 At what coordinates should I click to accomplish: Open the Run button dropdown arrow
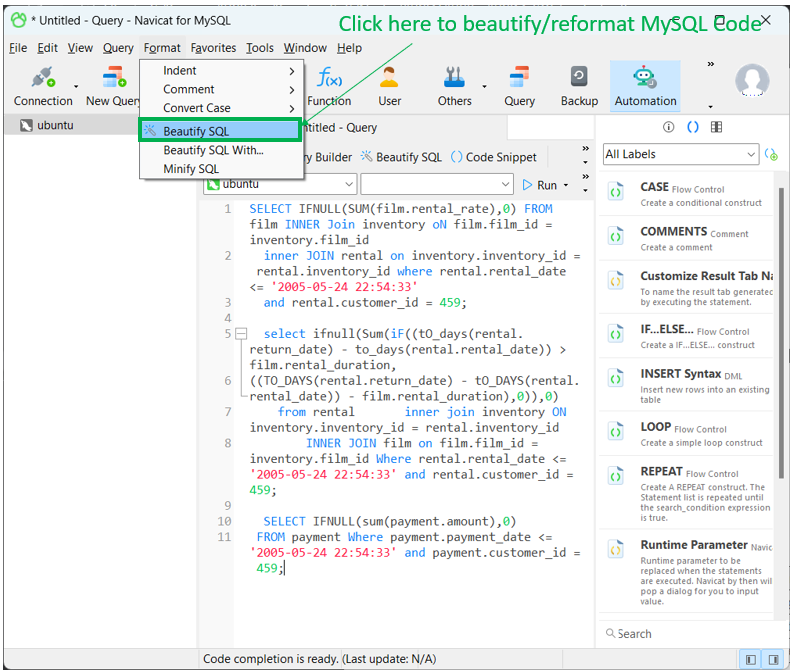coord(566,185)
